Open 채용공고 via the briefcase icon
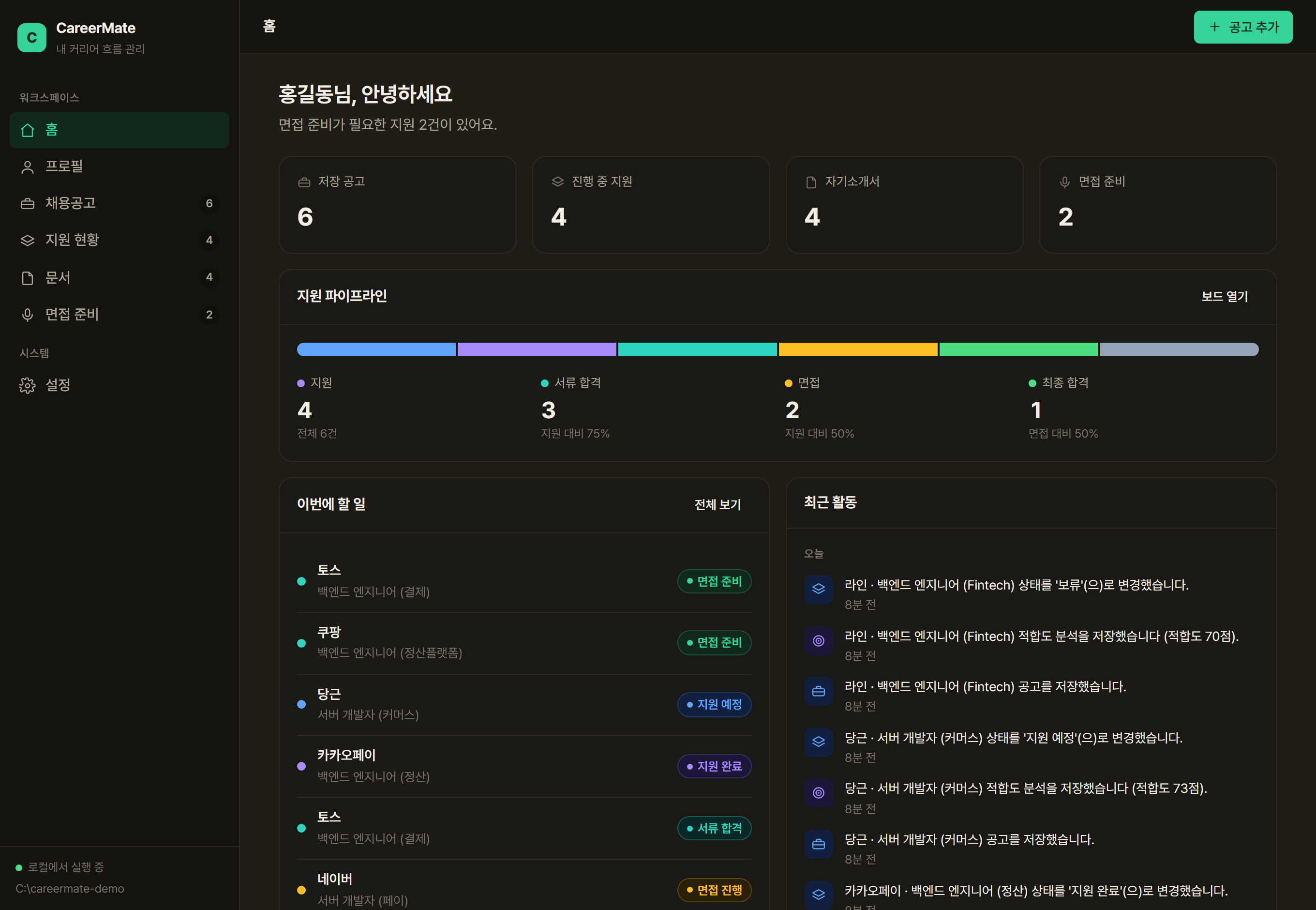 (x=28, y=204)
